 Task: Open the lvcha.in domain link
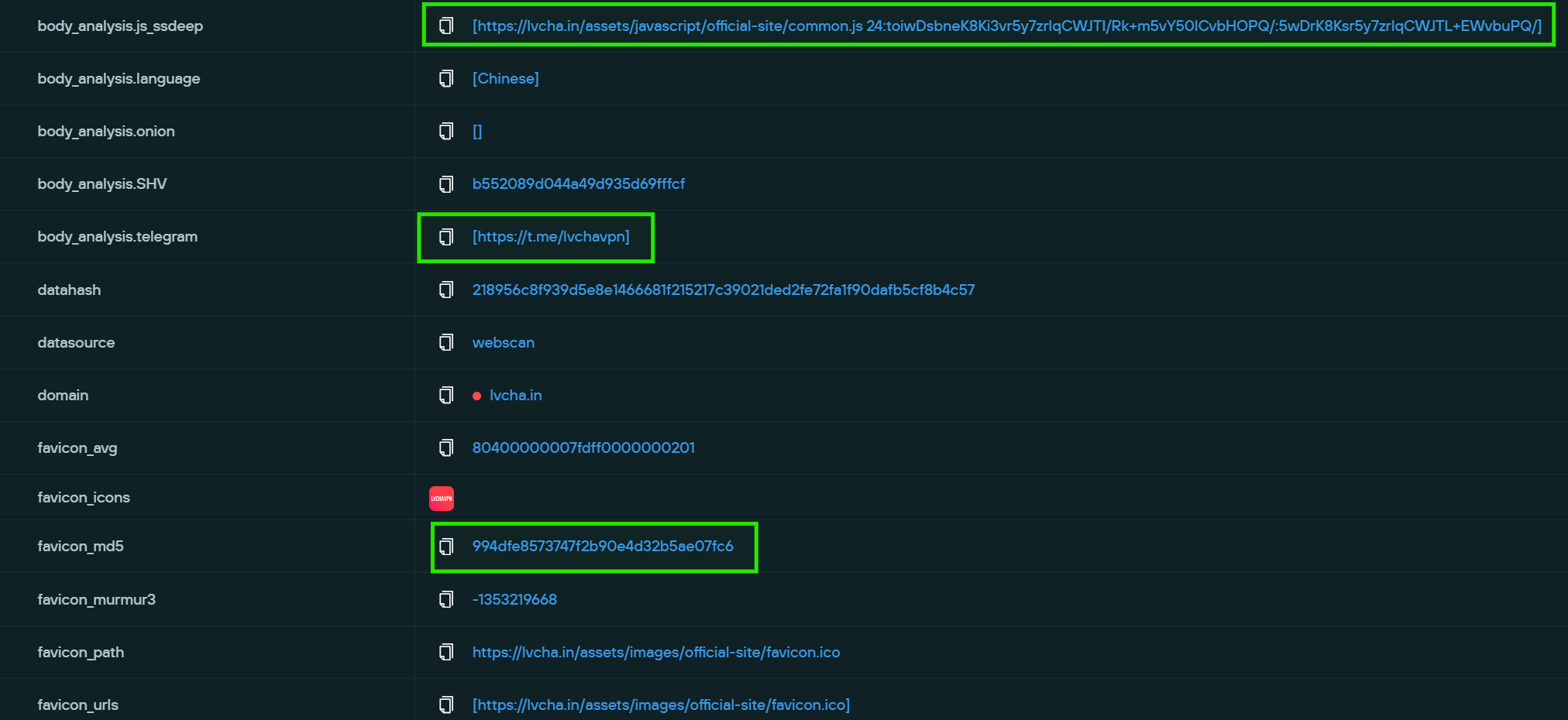click(515, 395)
